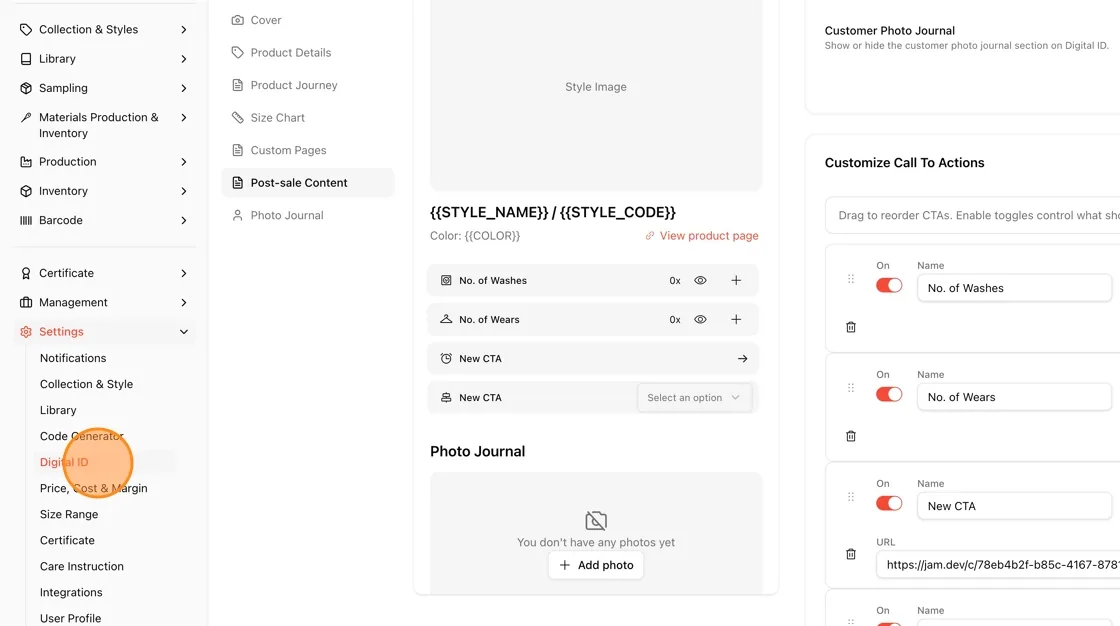Image resolution: width=1120 pixels, height=626 pixels.
Task: Open Certificate under Settings submenu
Action: (67, 540)
